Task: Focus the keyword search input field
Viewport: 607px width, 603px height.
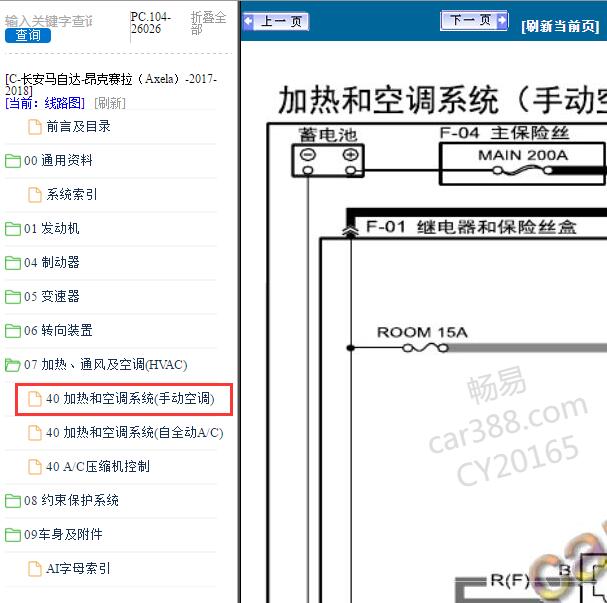Action: point(49,21)
